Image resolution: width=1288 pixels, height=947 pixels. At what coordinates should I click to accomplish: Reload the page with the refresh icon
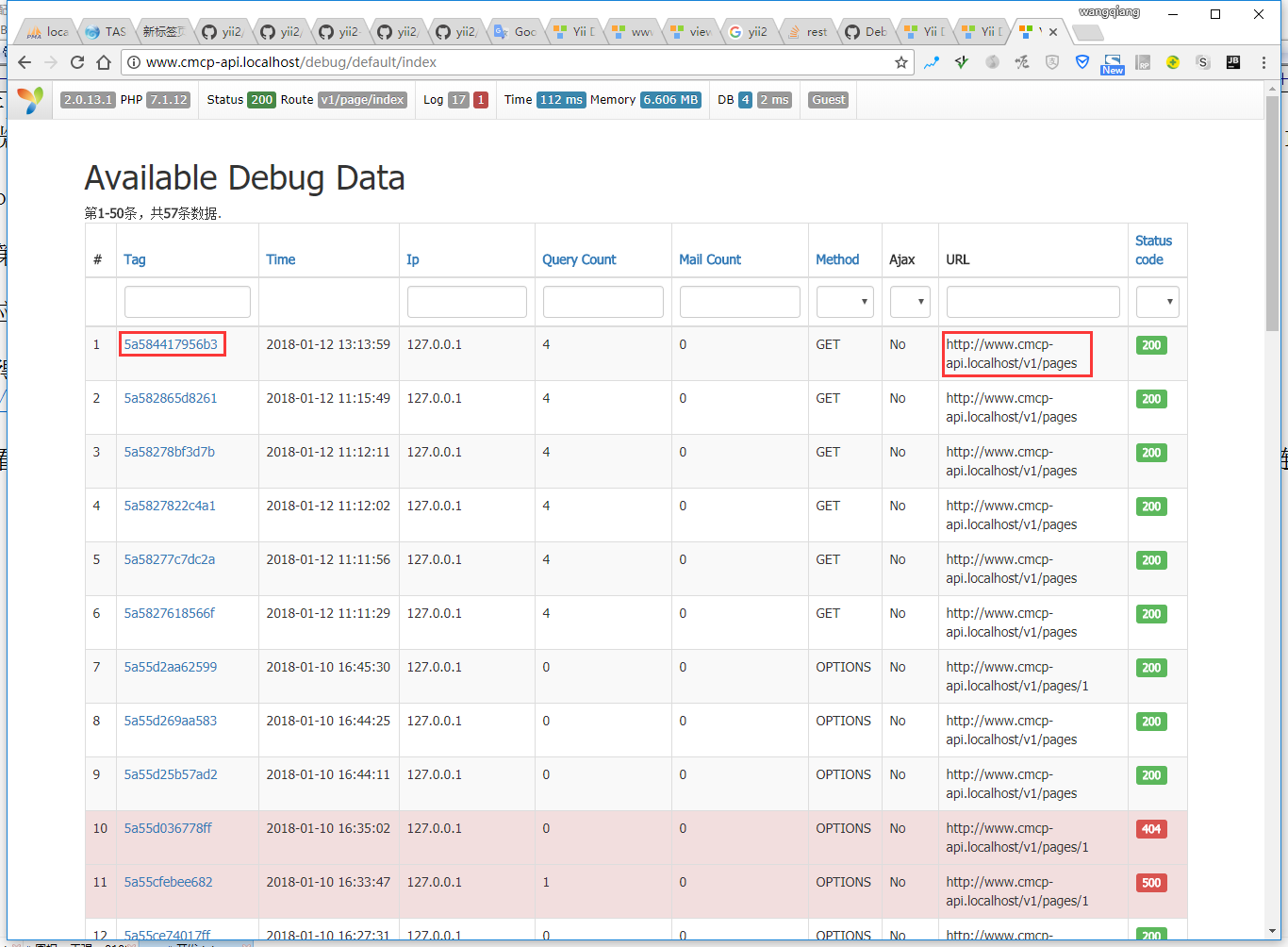77,62
